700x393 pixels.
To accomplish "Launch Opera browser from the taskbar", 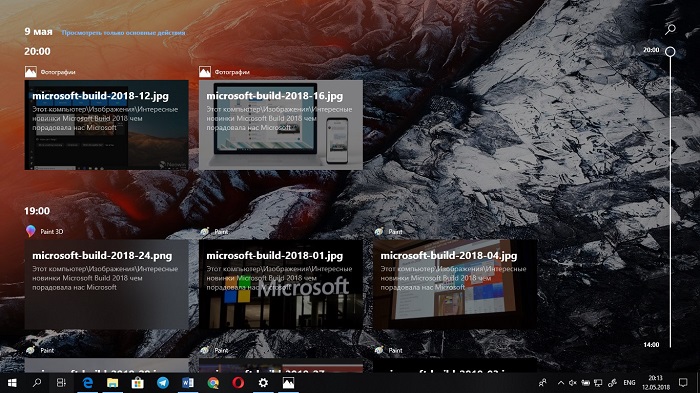I will point(238,383).
